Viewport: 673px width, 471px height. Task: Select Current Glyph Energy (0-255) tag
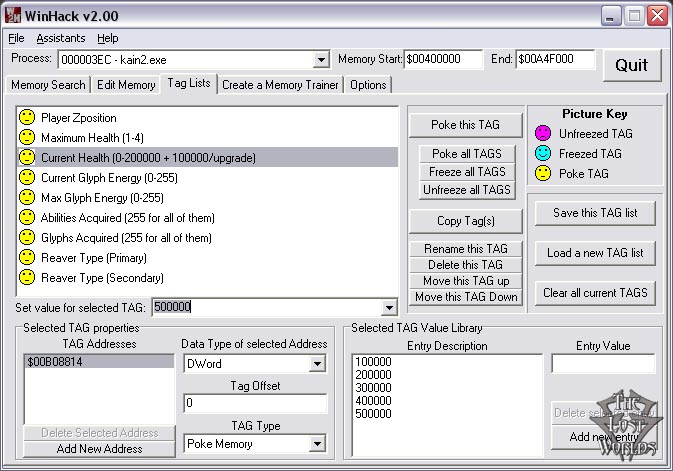coord(208,177)
